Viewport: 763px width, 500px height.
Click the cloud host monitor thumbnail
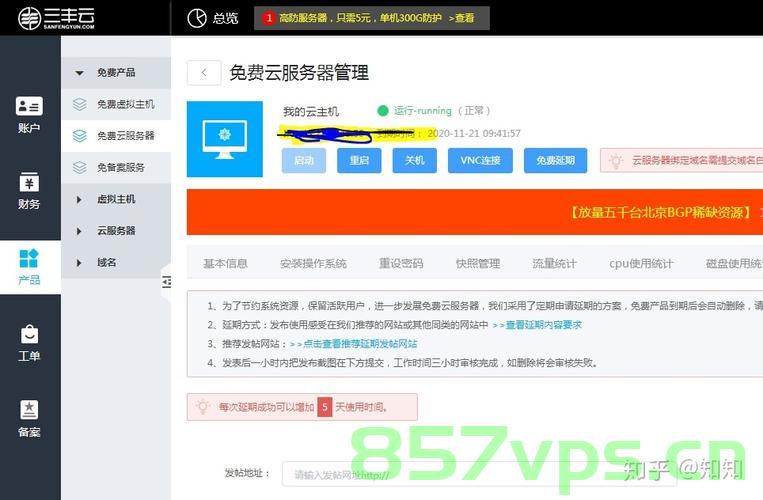tap(225, 139)
